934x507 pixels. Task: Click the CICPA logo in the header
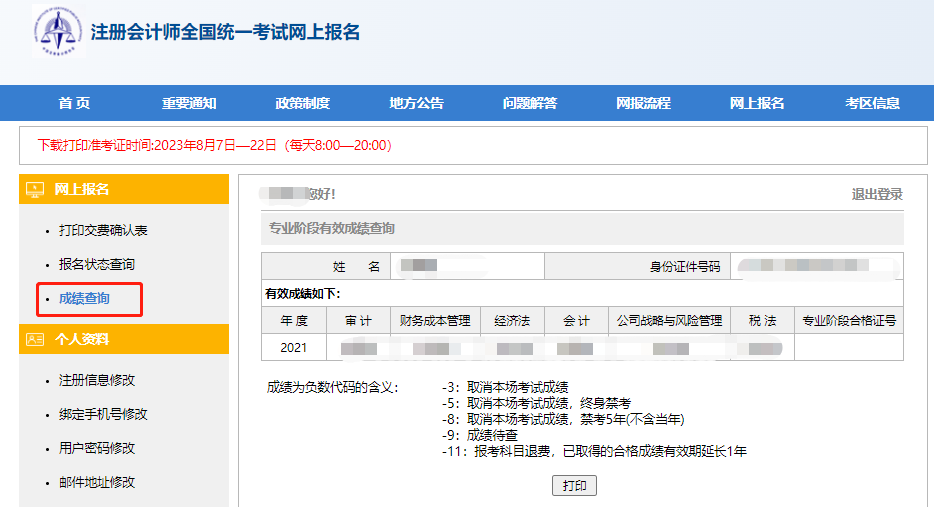(58, 31)
